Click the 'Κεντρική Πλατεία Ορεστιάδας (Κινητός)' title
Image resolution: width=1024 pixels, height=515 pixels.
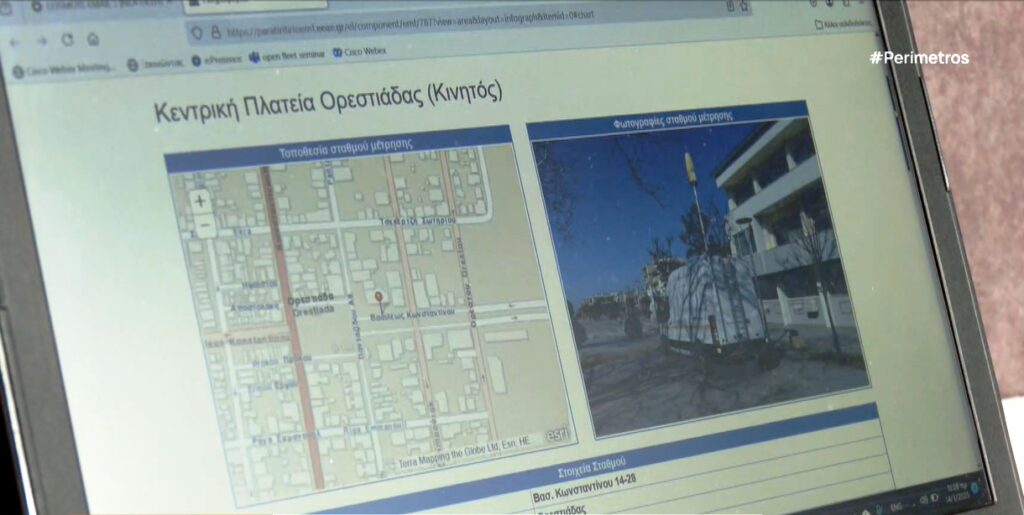tap(328, 102)
